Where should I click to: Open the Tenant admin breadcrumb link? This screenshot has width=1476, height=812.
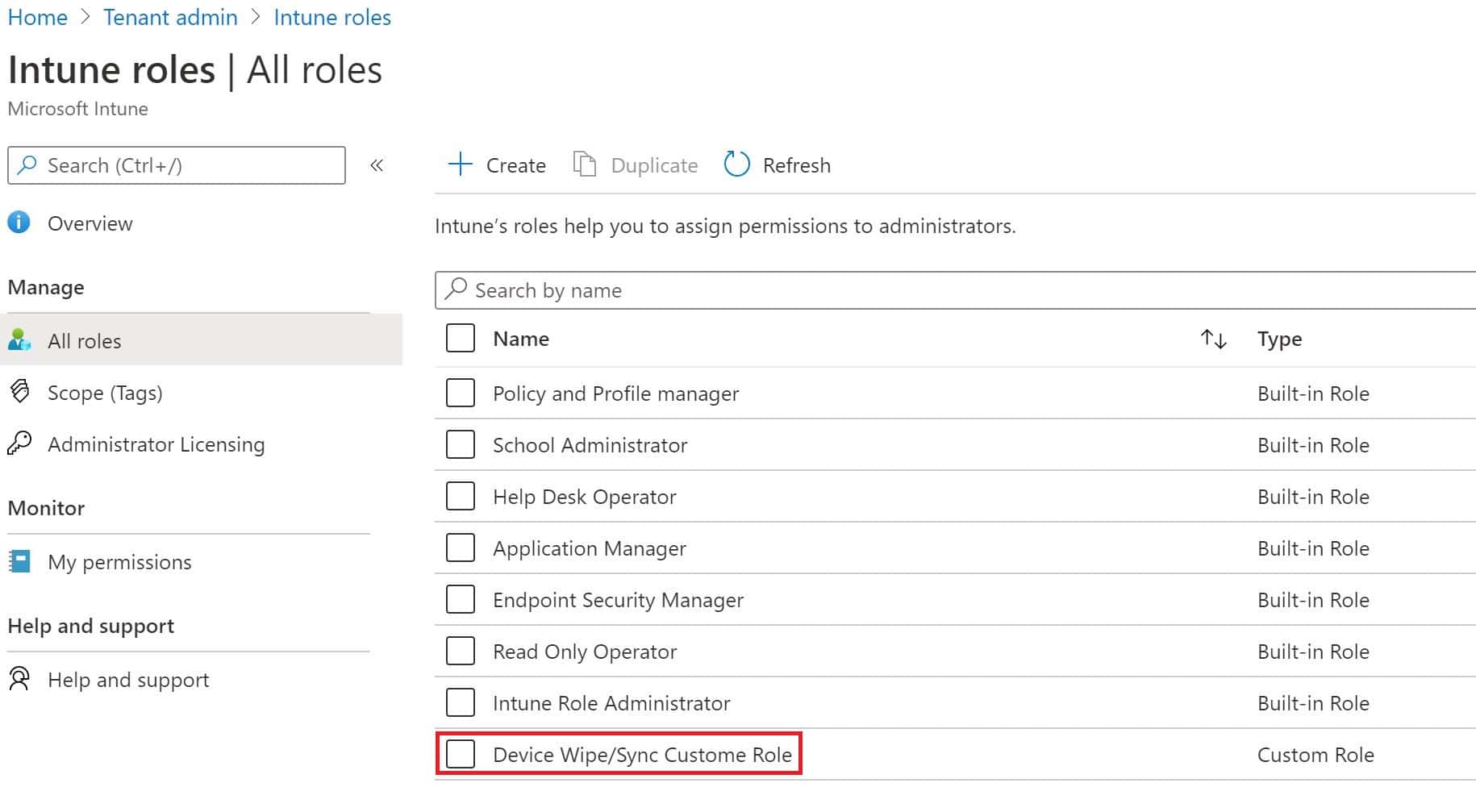pyautogui.click(x=170, y=16)
